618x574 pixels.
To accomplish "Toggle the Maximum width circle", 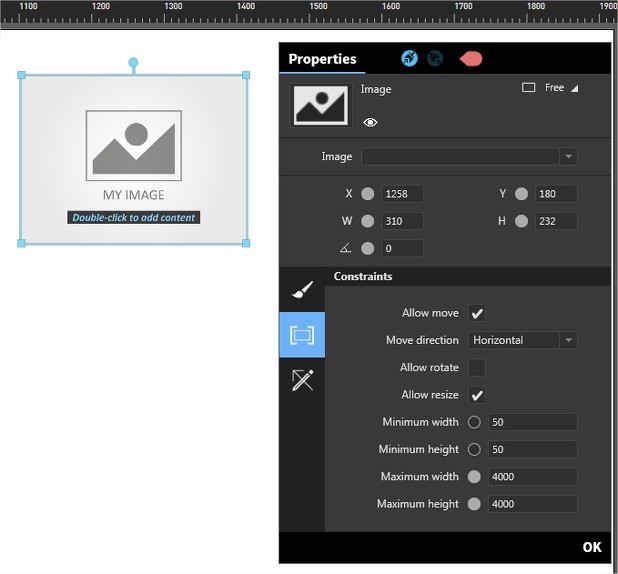I will coord(474,477).
